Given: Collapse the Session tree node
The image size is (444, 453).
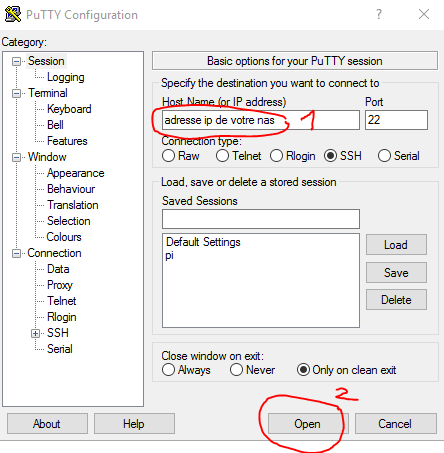Looking at the screenshot, I should pyautogui.click(x=16, y=61).
